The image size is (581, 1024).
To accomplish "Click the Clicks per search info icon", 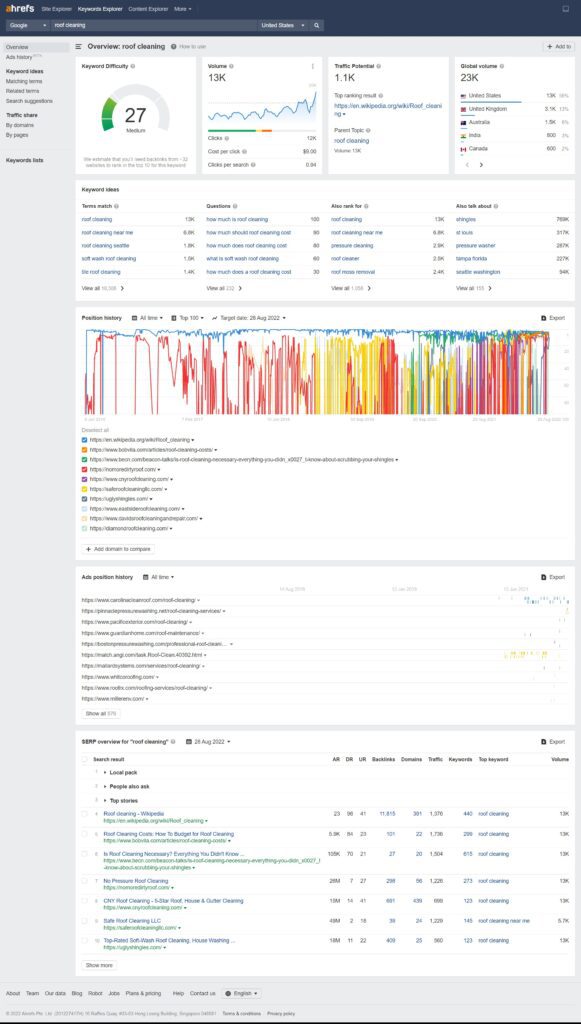I will [x=253, y=165].
